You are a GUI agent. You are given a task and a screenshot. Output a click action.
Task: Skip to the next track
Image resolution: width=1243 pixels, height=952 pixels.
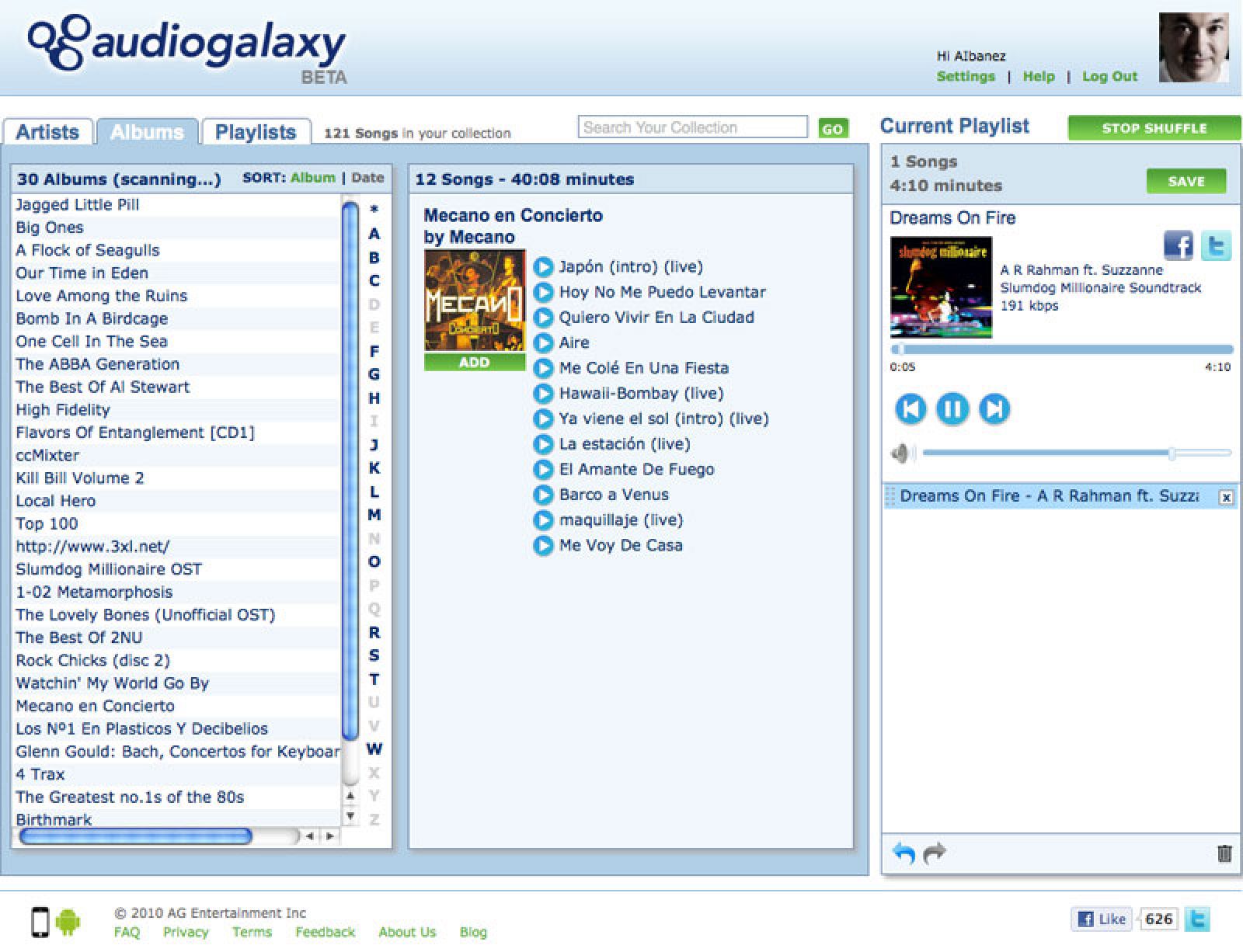coord(993,408)
